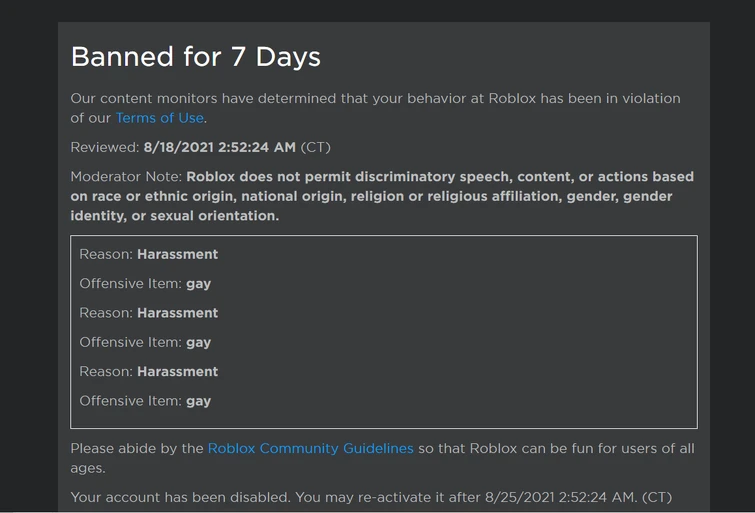The width and height of the screenshot is (755, 513).
Task: Click the 'Reviewed:' label
Action: [105, 147]
